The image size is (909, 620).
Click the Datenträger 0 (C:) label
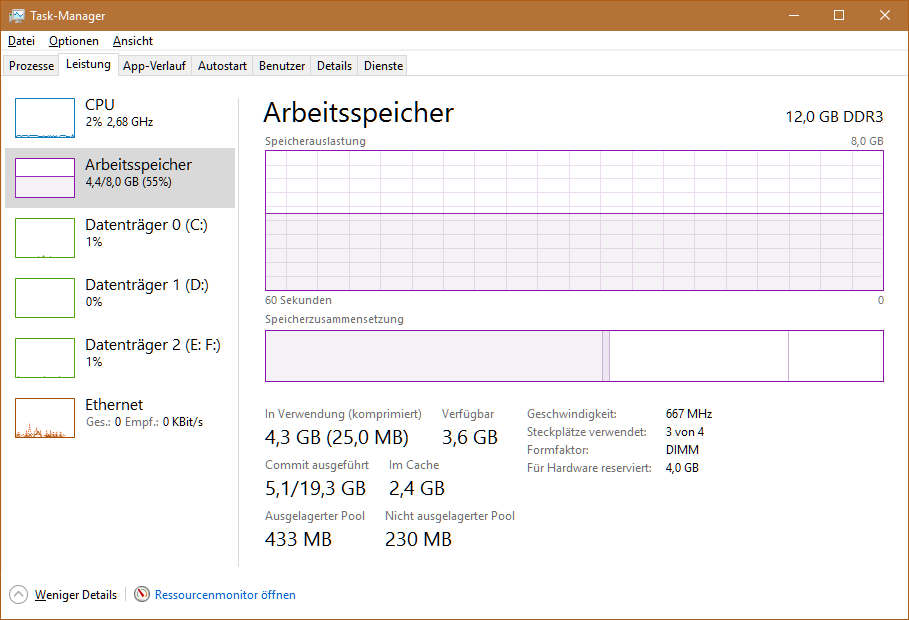(146, 224)
